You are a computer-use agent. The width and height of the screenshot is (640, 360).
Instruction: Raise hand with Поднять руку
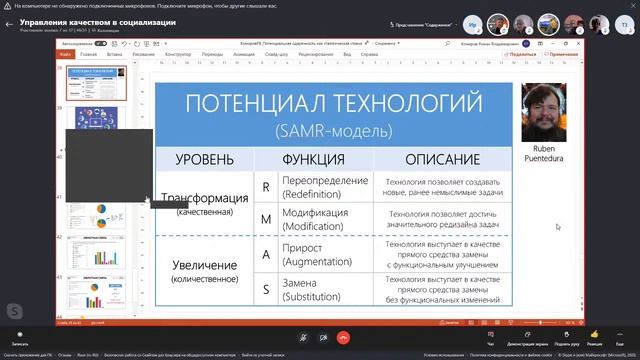tap(567, 338)
